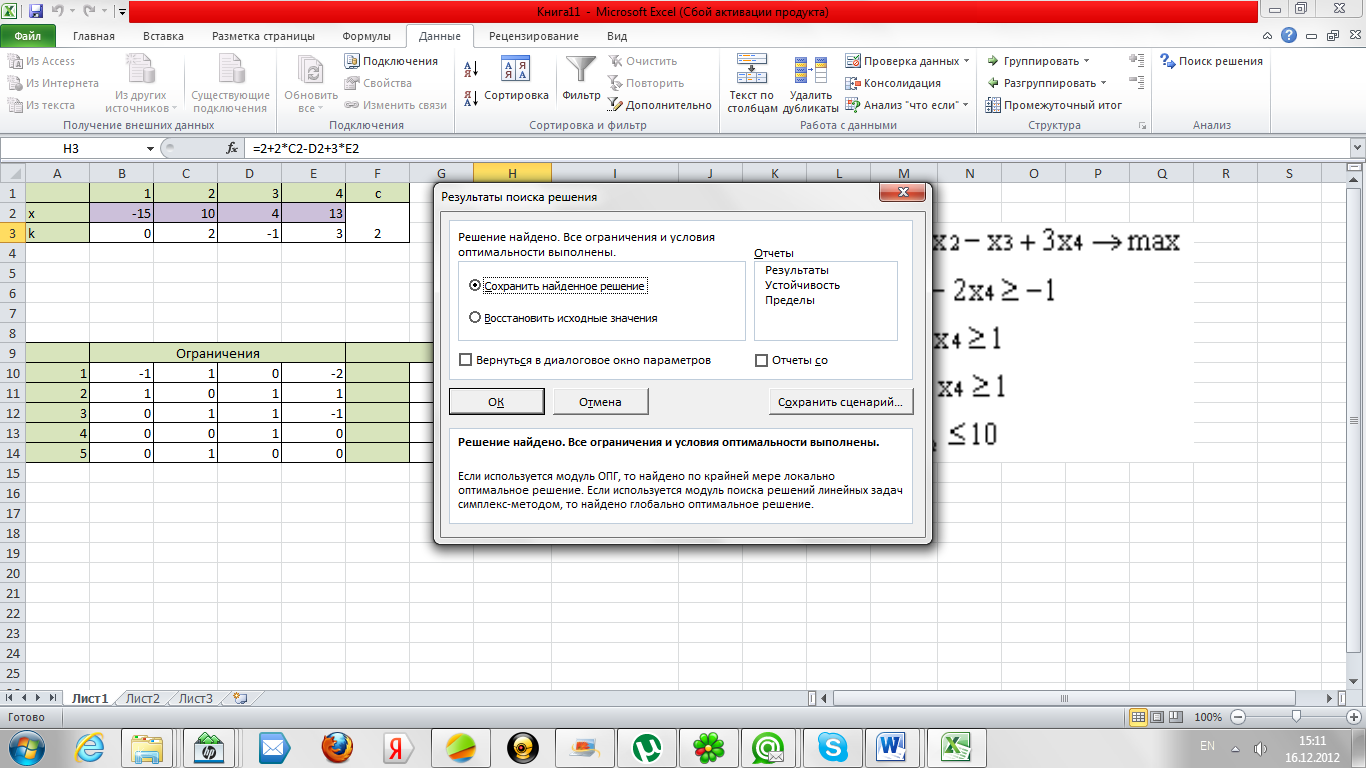Sort ascending A to Я icon

coord(470,70)
